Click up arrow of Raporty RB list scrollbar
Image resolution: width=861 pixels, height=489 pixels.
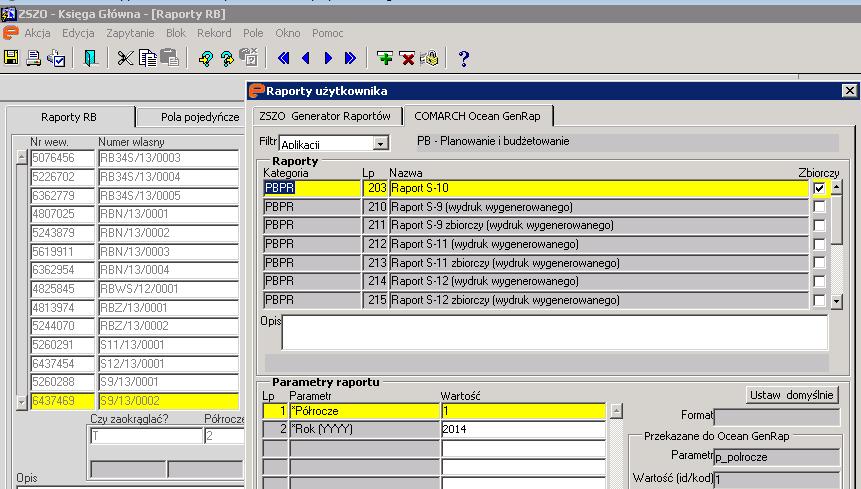21,158
